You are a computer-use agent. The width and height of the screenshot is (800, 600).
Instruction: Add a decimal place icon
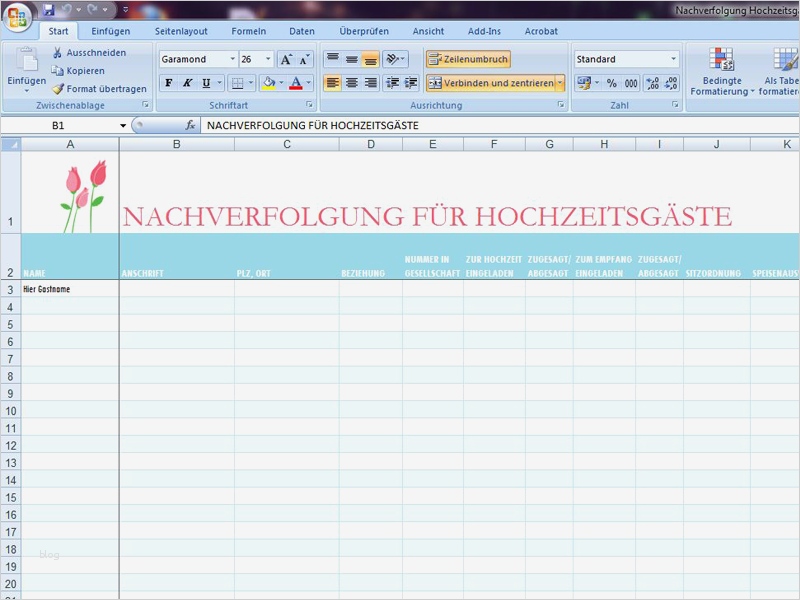coord(653,83)
